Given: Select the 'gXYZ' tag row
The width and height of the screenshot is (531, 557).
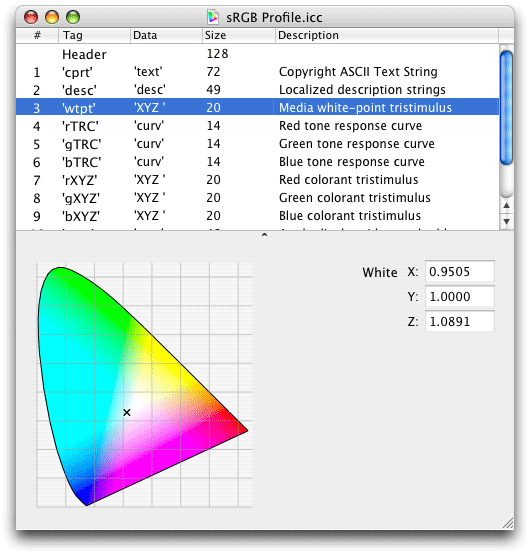Looking at the screenshot, I should [258, 198].
